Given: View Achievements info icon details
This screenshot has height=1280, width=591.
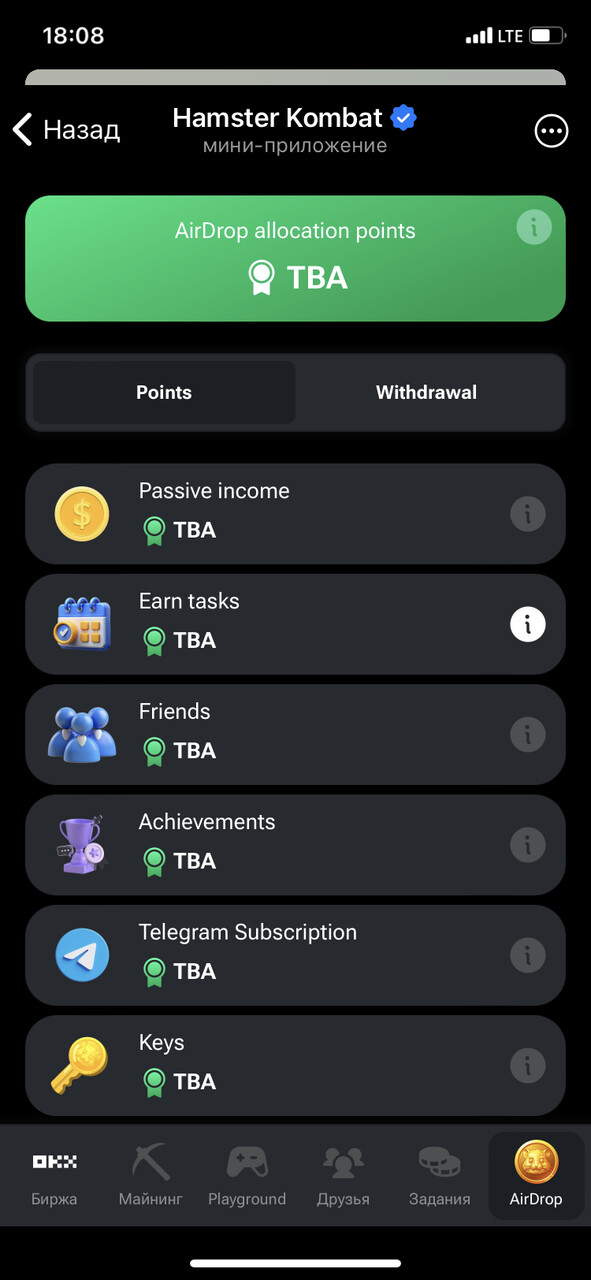Looking at the screenshot, I should (x=528, y=846).
